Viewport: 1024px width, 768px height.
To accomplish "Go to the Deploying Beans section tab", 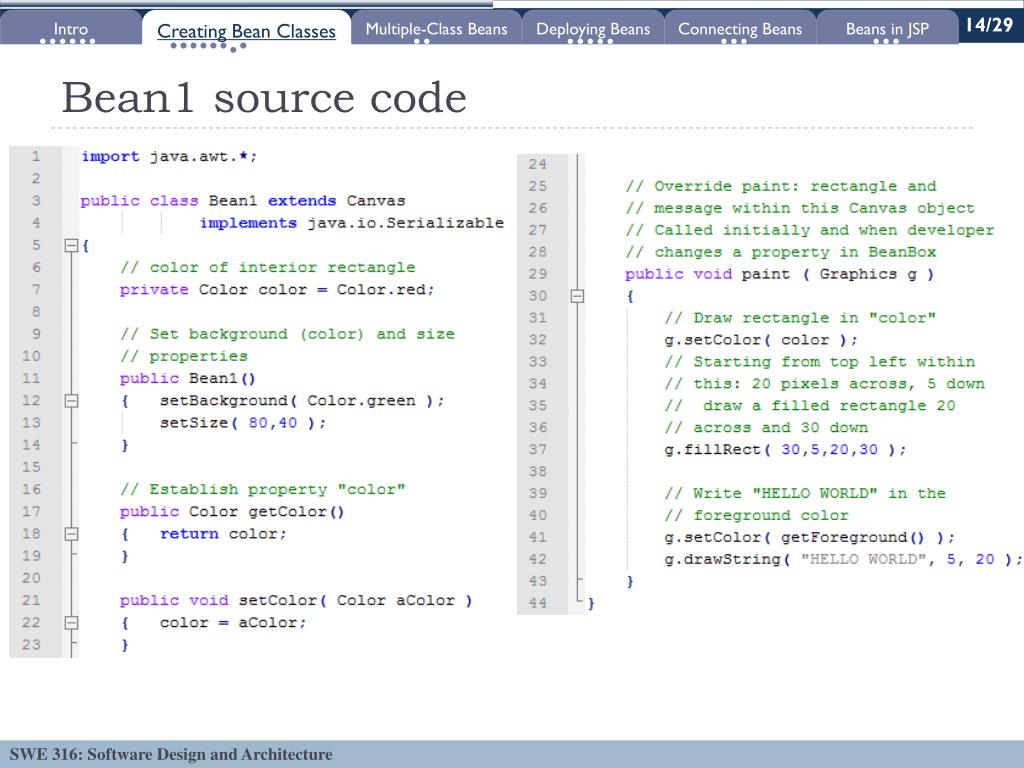I will [x=592, y=29].
